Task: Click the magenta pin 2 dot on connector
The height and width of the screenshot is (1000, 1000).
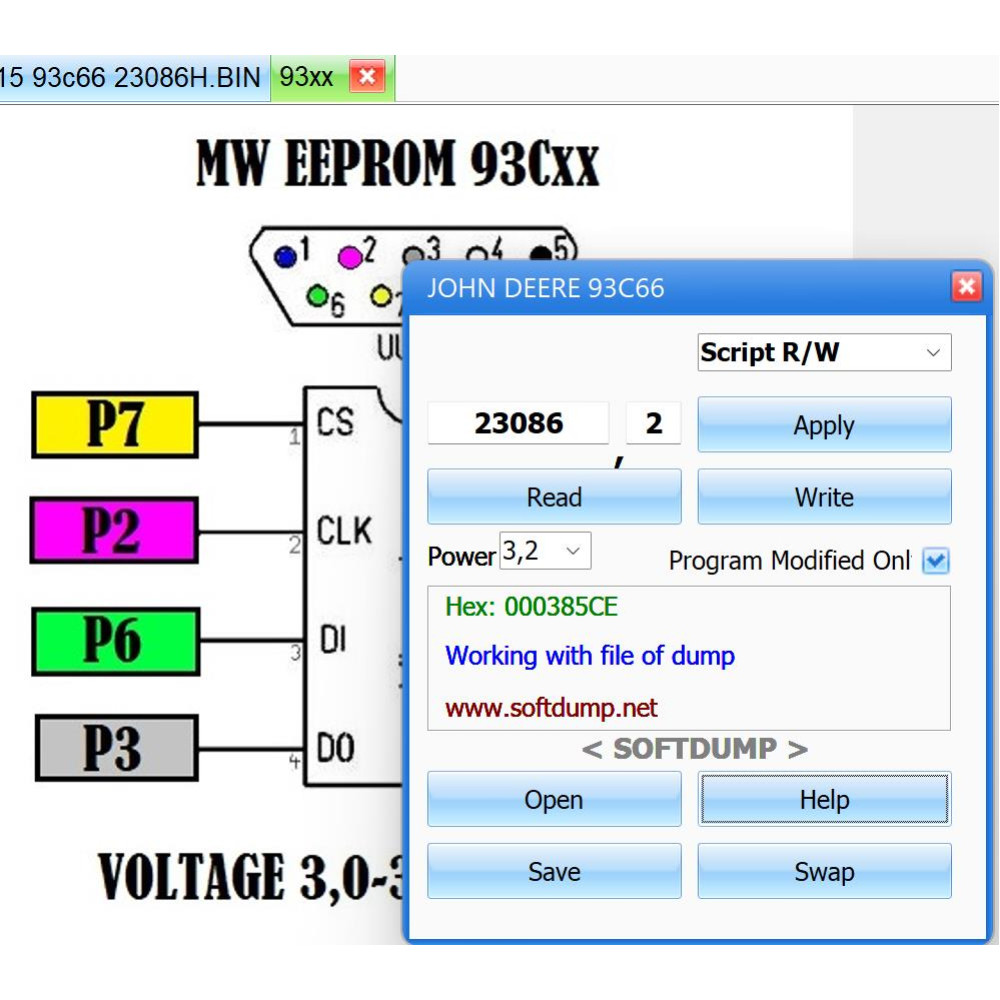Action: click(349, 257)
